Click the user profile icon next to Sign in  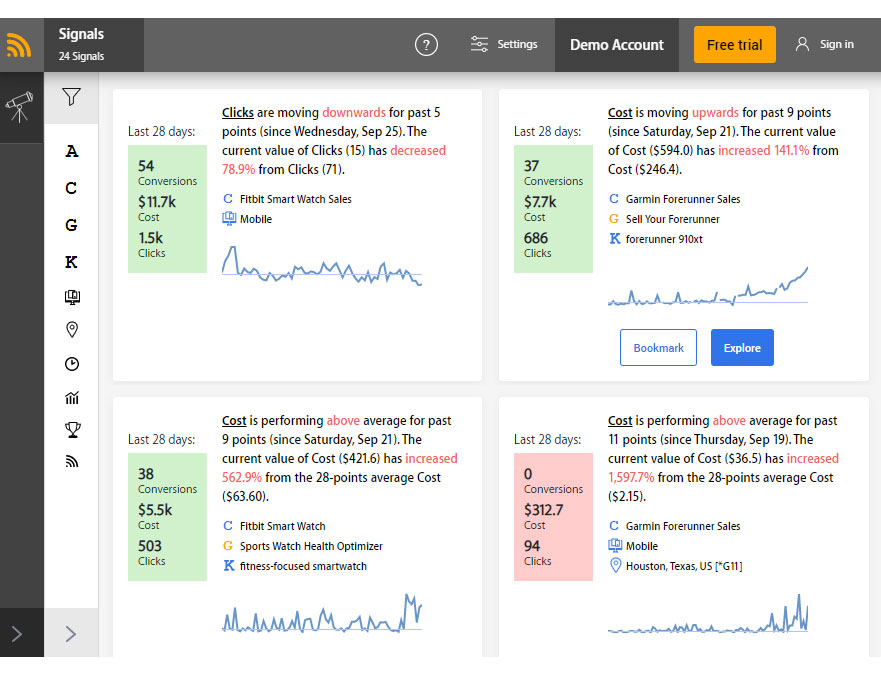click(x=802, y=44)
